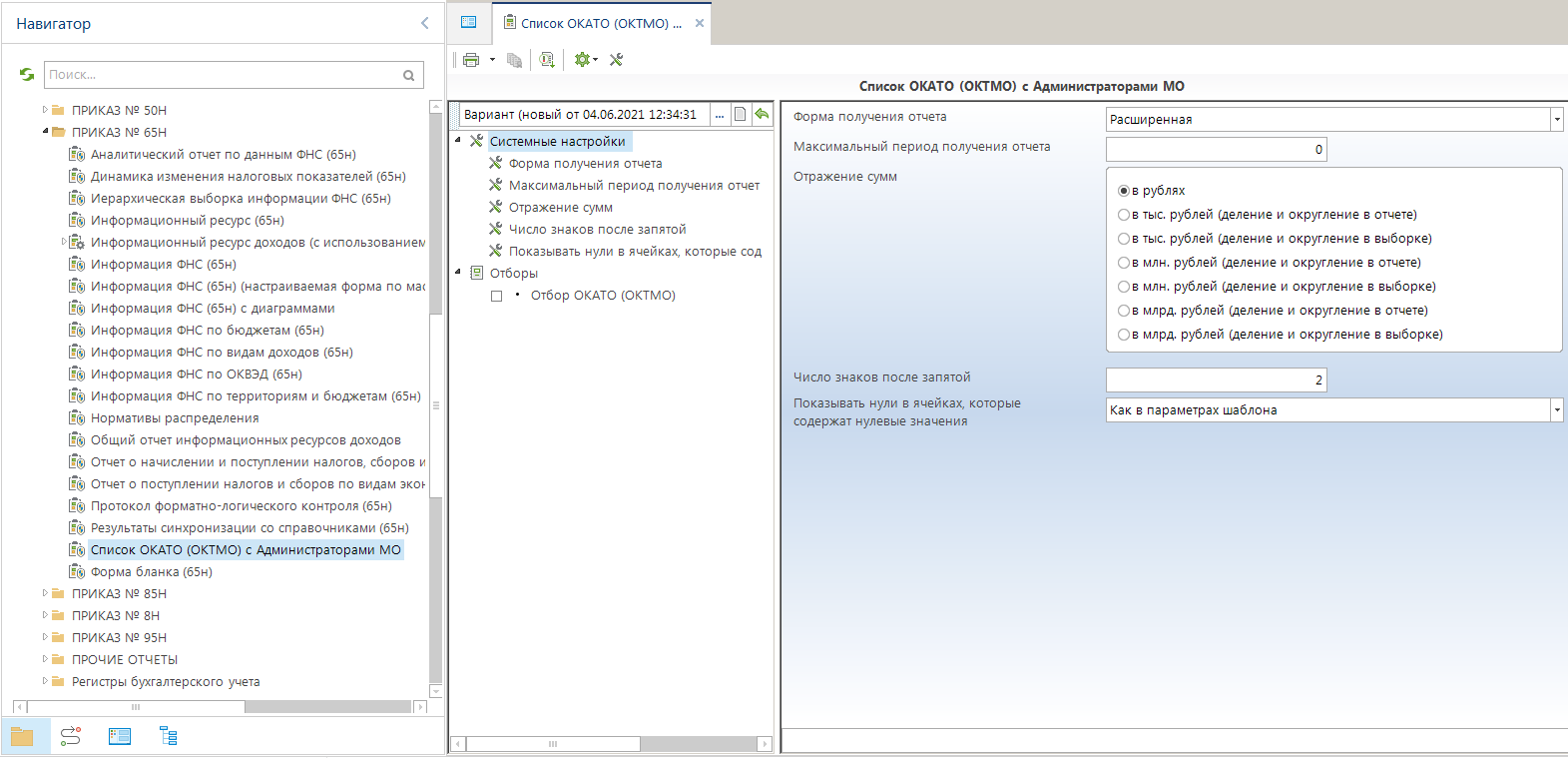Expand the ПРИКАЗ № 50Н folder

45,110
